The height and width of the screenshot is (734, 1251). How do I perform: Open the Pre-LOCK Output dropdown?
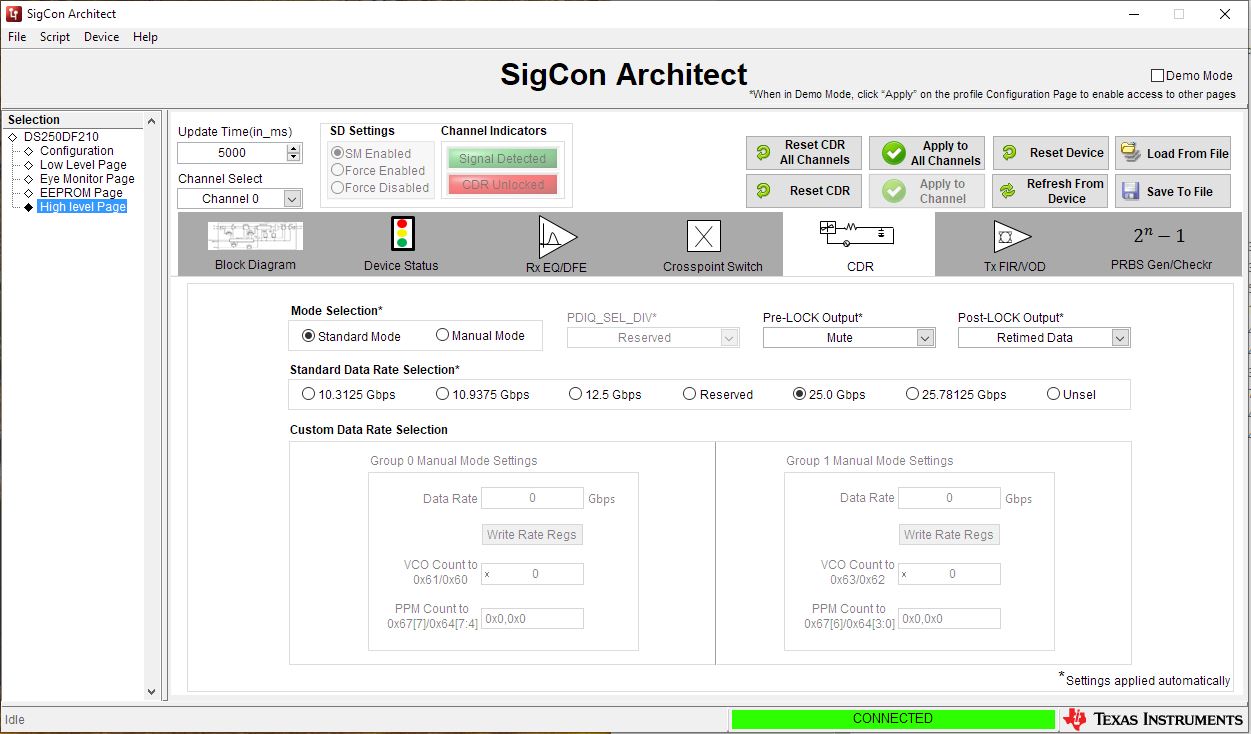click(x=849, y=338)
